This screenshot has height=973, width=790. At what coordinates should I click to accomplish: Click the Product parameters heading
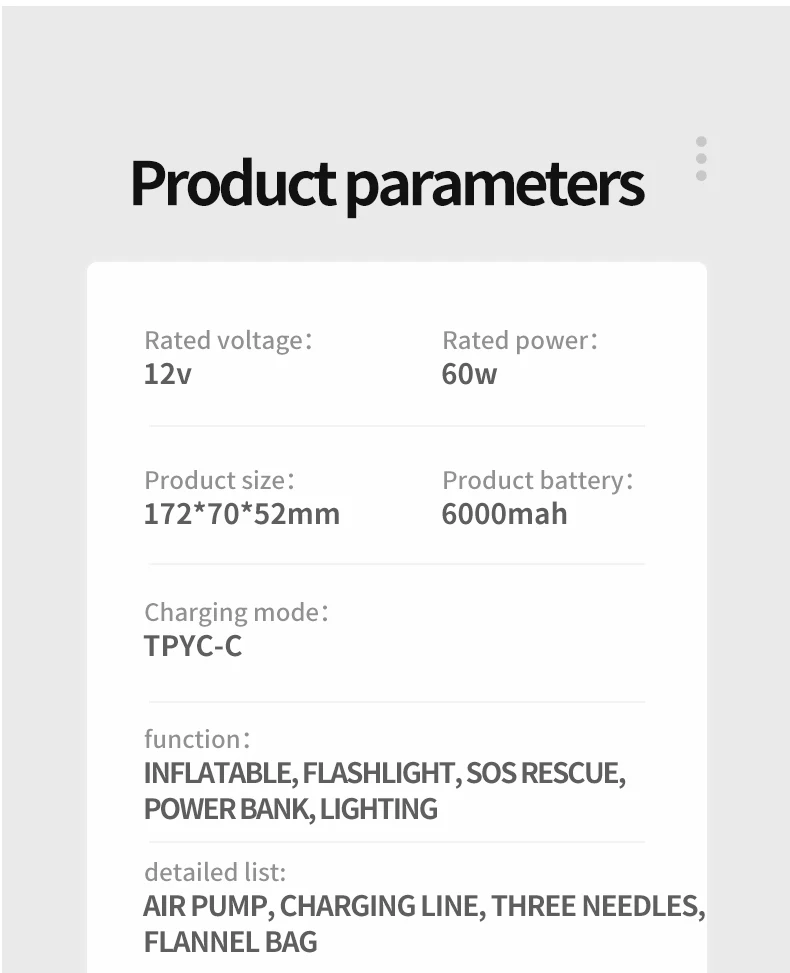pos(387,184)
